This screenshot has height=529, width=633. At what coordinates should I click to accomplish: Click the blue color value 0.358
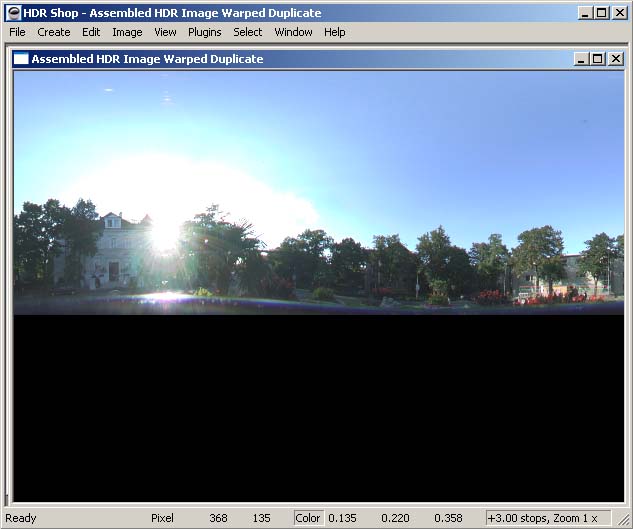coord(449,518)
